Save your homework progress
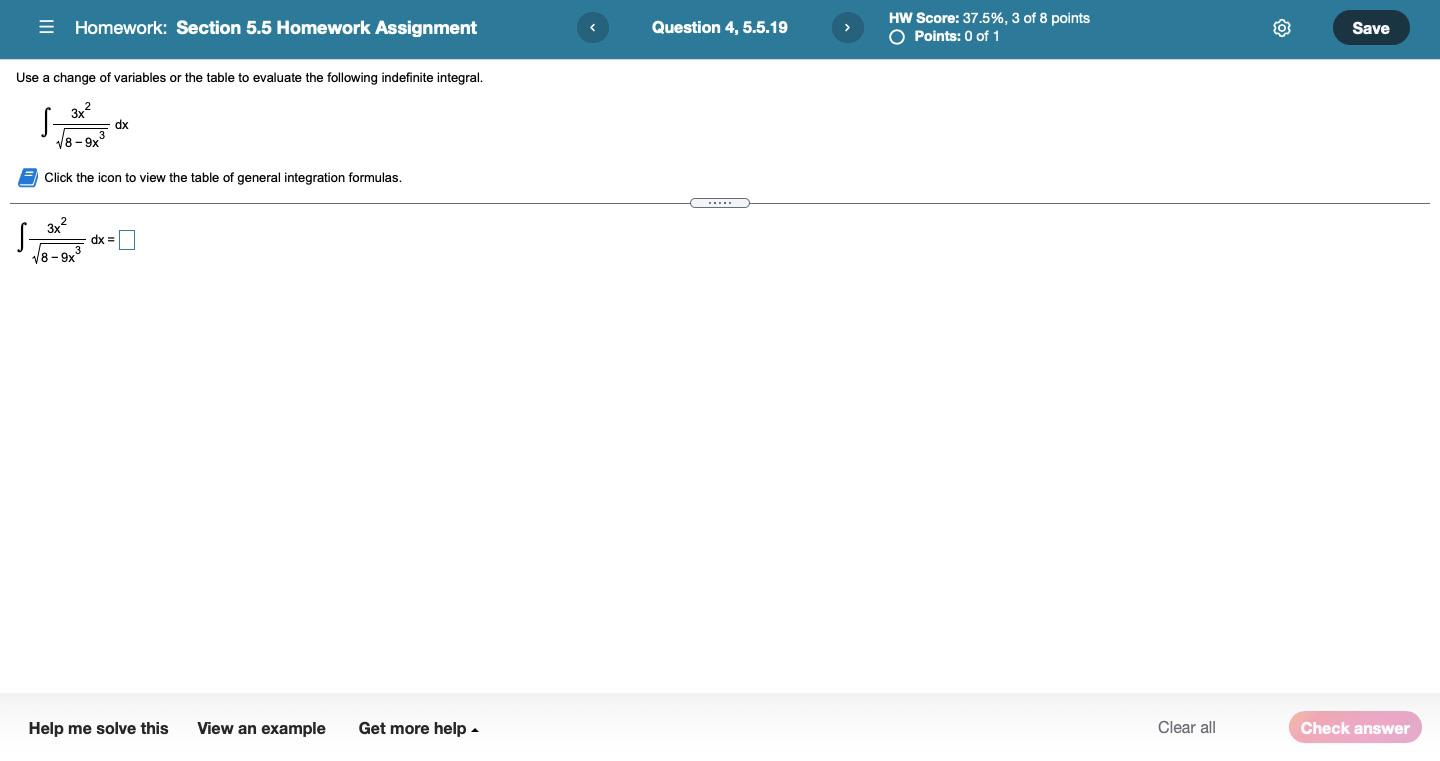The width and height of the screenshot is (1440, 761). coord(1370,27)
